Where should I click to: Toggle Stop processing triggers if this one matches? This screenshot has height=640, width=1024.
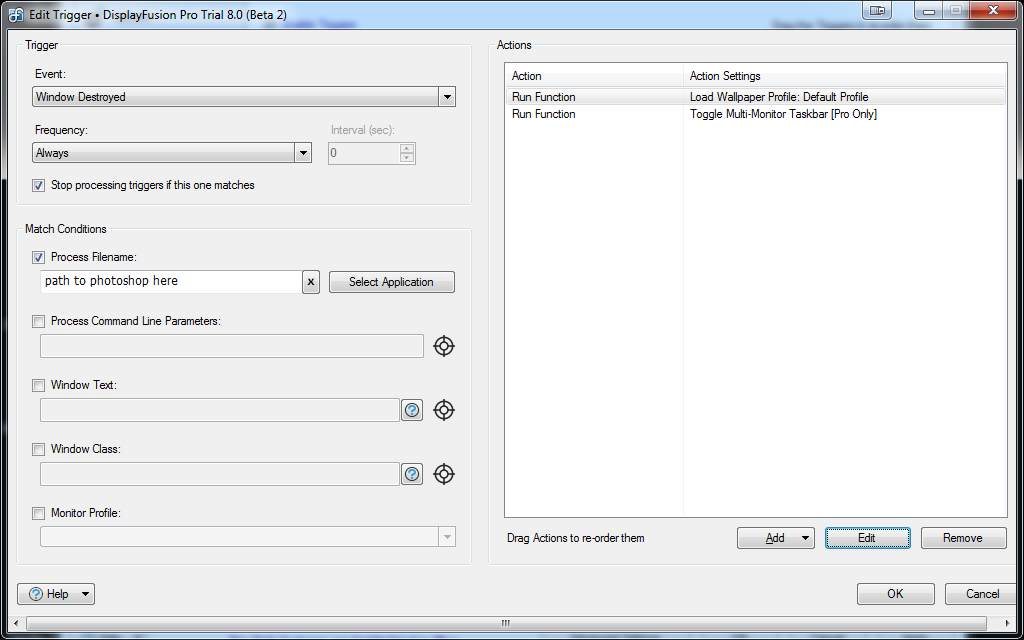point(39,185)
